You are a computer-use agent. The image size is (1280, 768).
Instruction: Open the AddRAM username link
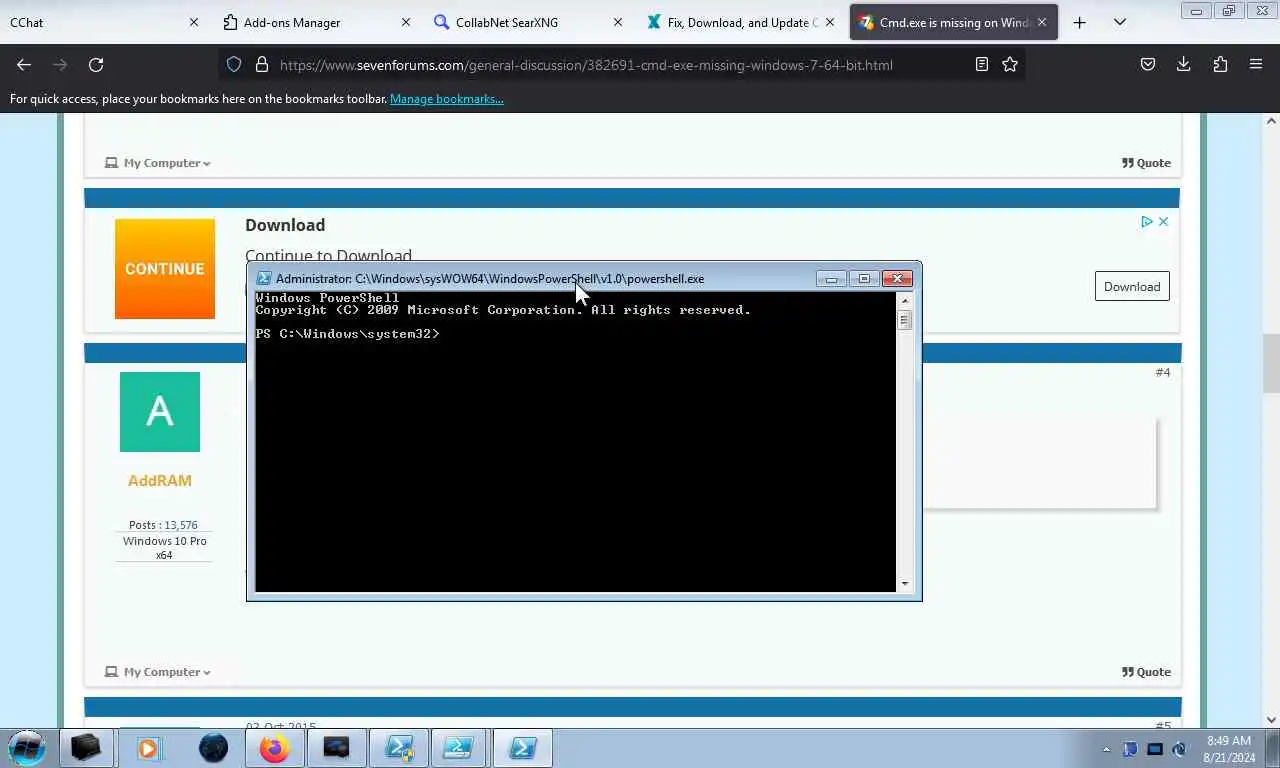click(x=160, y=481)
